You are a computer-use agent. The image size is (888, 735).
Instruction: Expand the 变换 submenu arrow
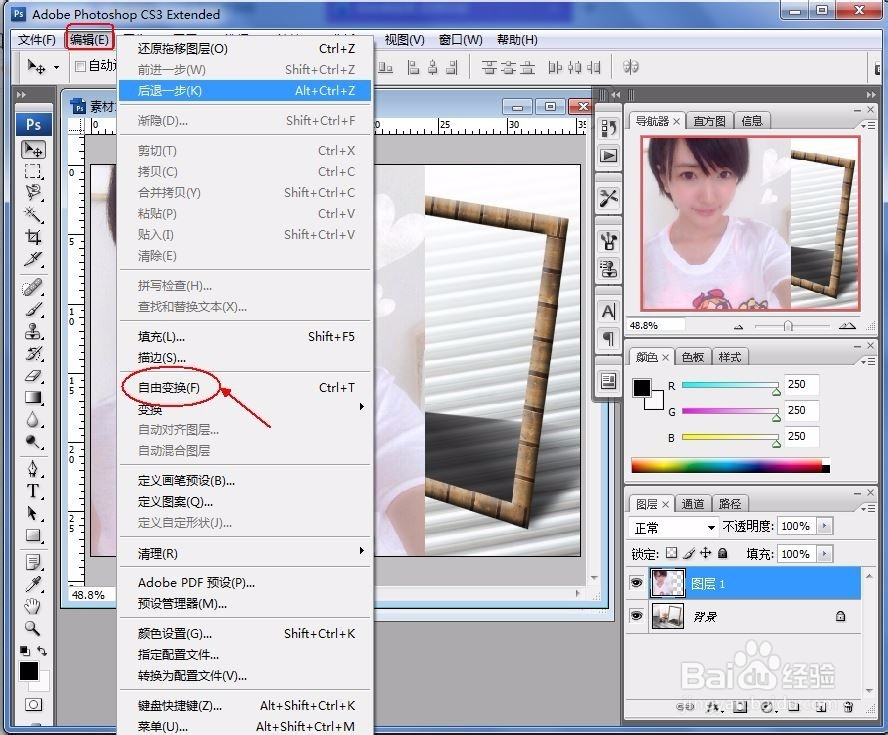point(362,407)
